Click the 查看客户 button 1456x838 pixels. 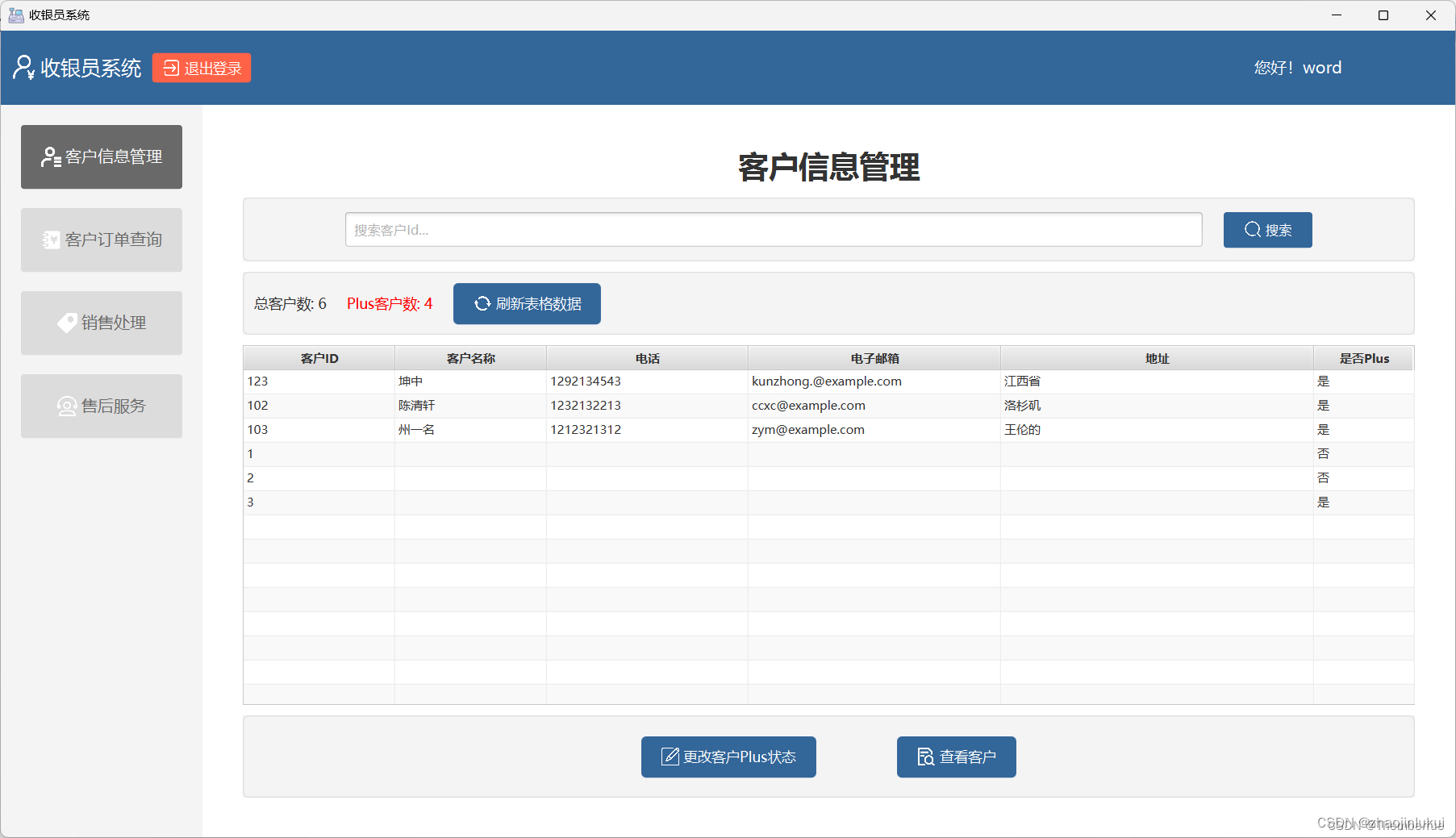(x=956, y=757)
